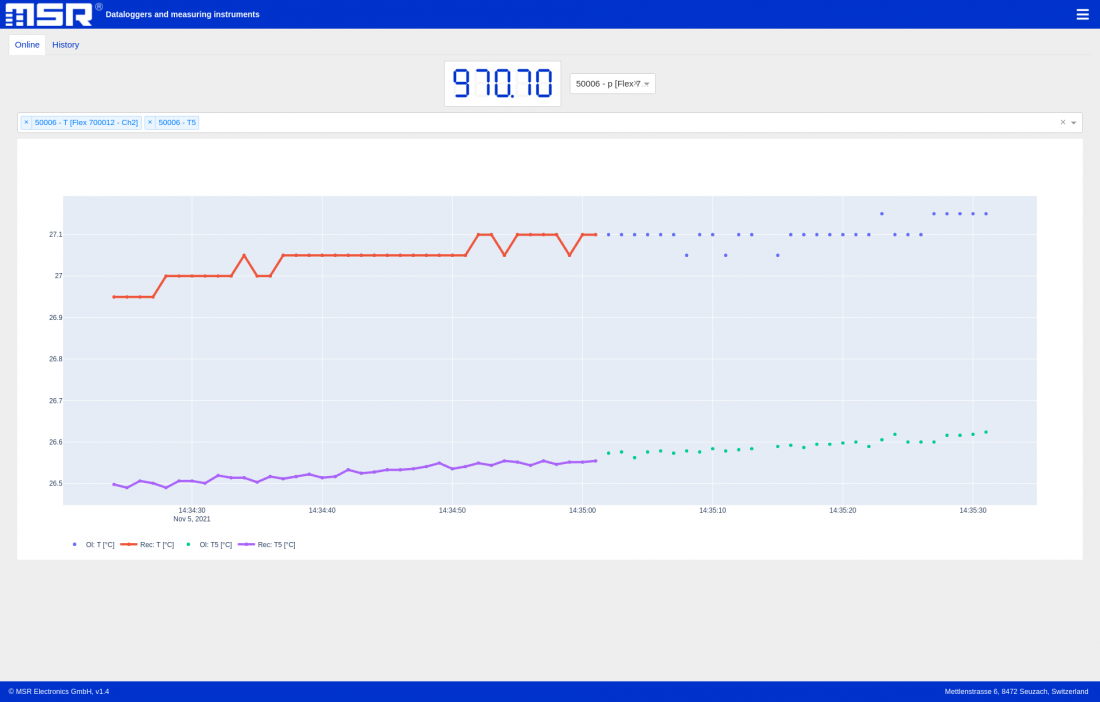Click the 14:34:30 time axis label
The image size is (1100, 702).
click(x=192, y=510)
